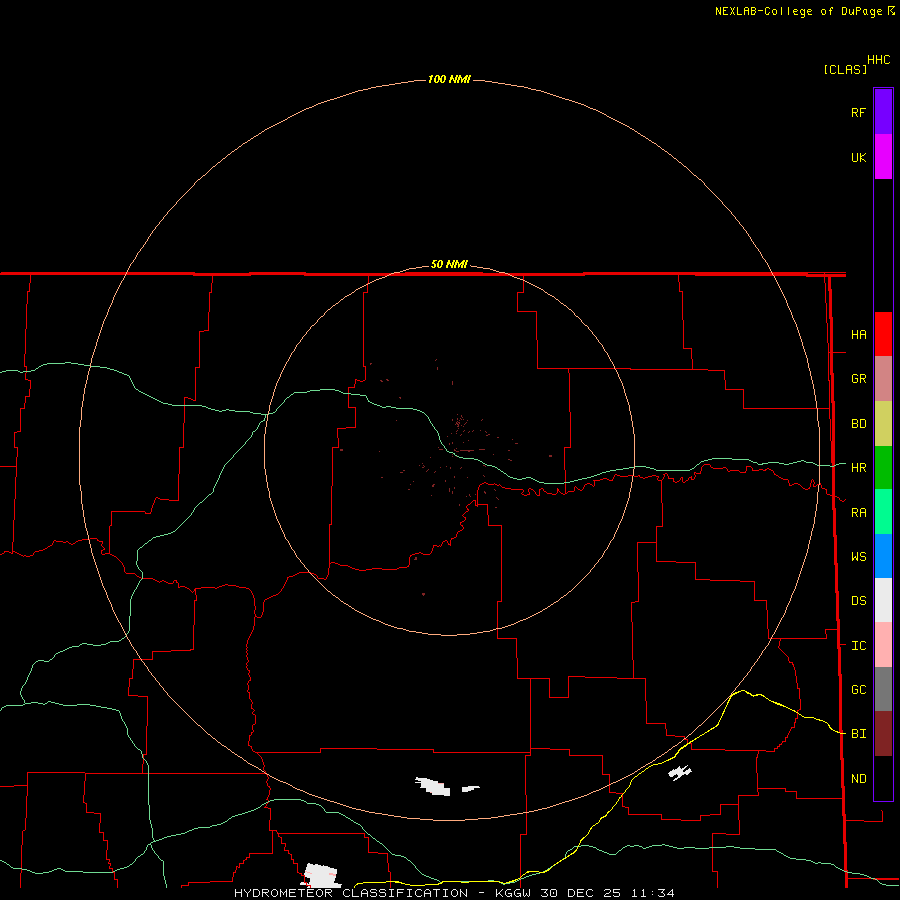Click the WS legend label
Image resolution: width=900 pixels, height=900 pixels.
(x=858, y=557)
